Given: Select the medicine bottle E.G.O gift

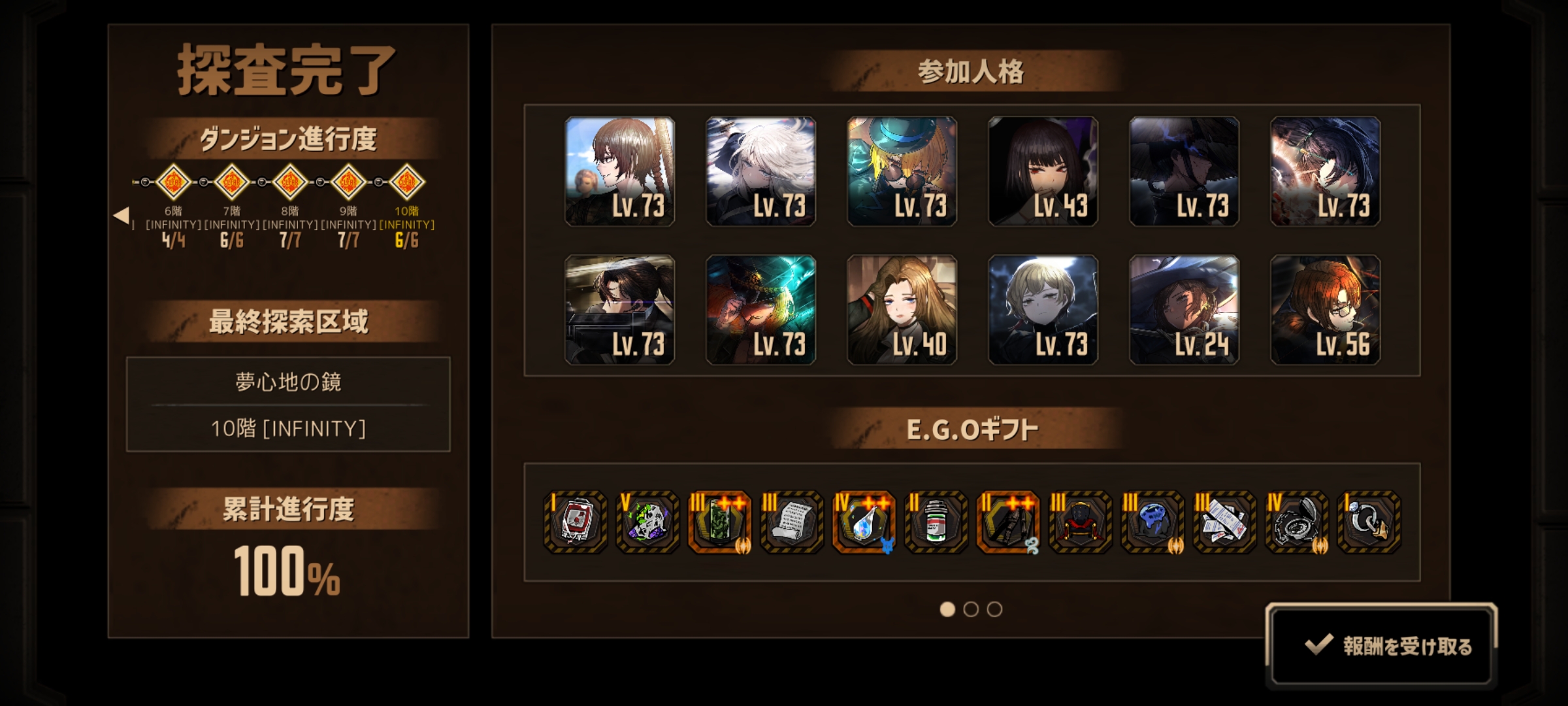Looking at the screenshot, I should click(936, 522).
